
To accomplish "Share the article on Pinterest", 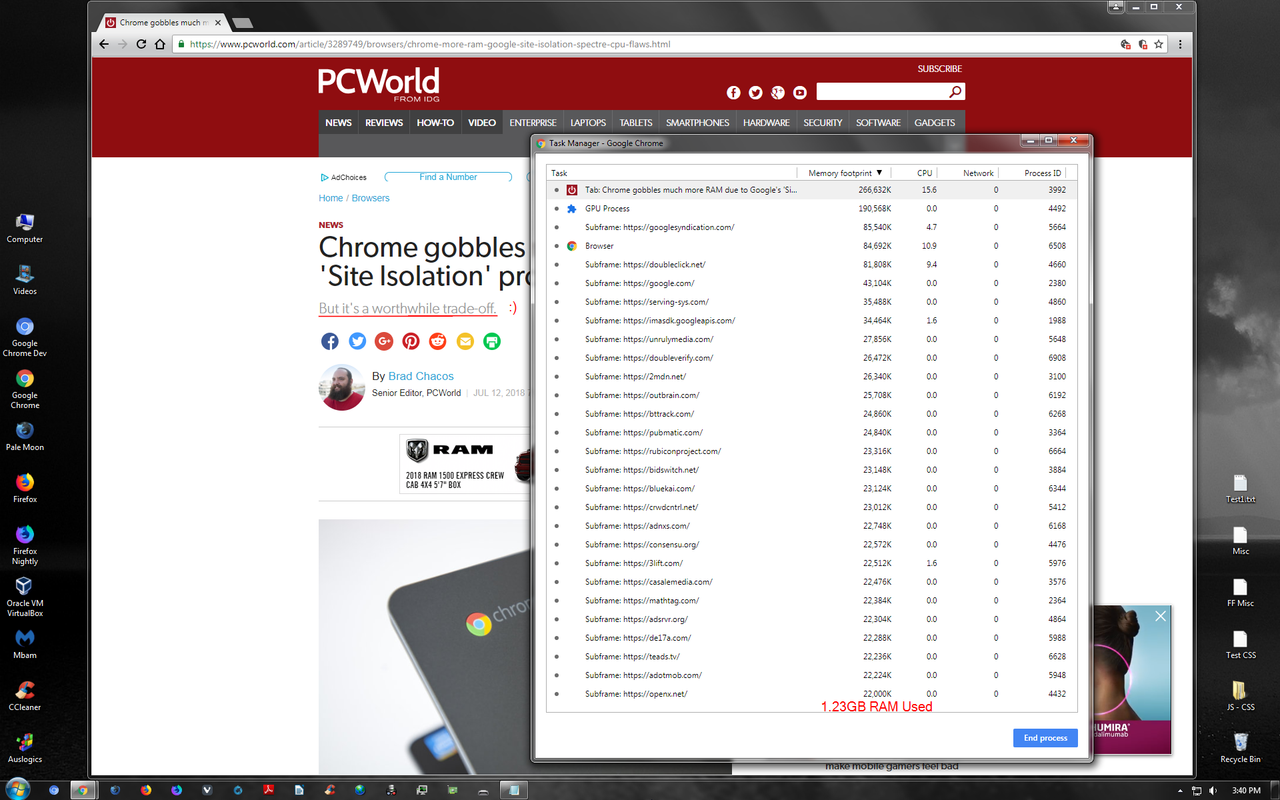I will [x=411, y=341].
